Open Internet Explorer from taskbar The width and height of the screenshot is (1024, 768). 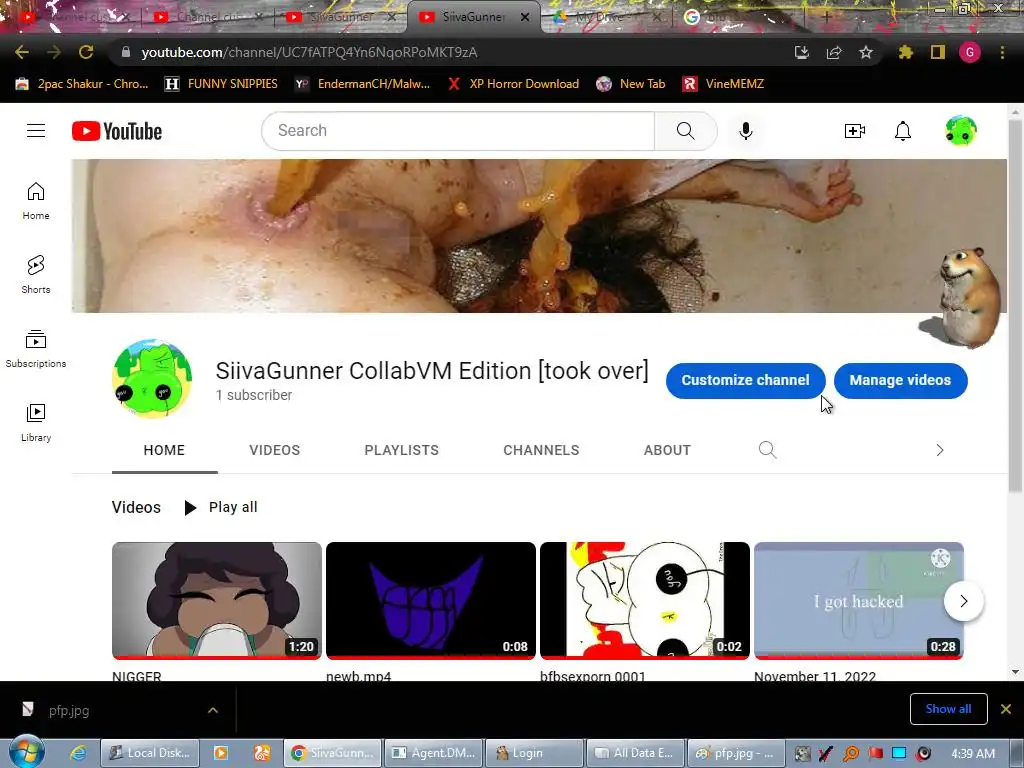click(x=78, y=753)
